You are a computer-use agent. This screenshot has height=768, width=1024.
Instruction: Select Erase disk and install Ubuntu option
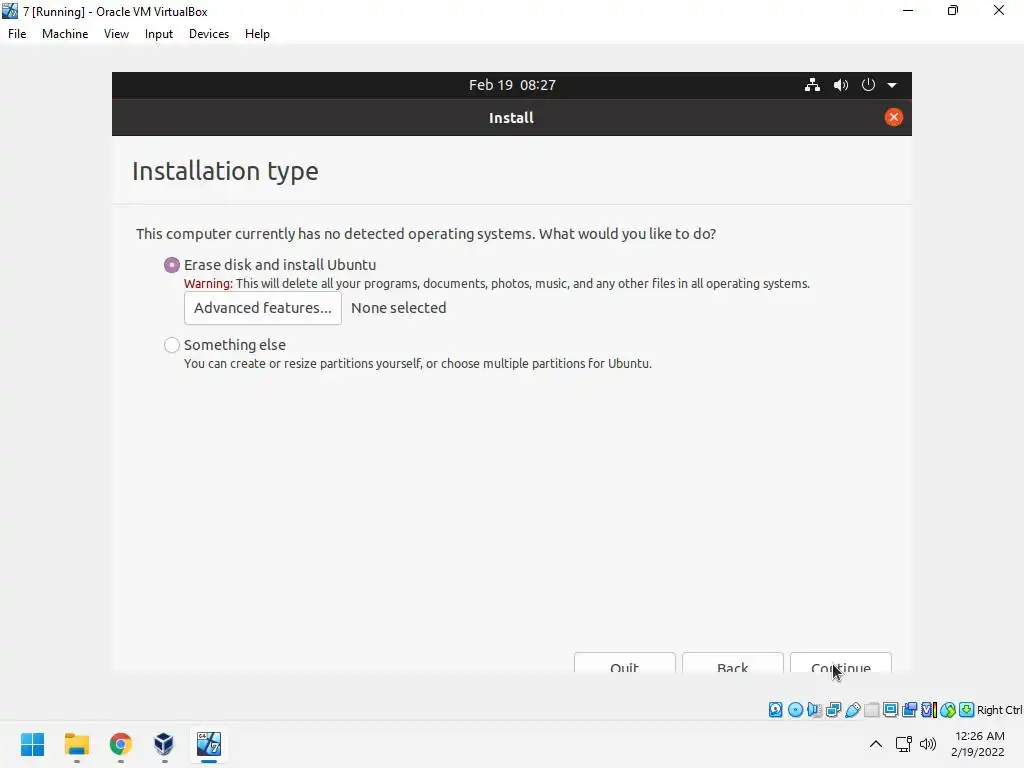click(x=172, y=264)
